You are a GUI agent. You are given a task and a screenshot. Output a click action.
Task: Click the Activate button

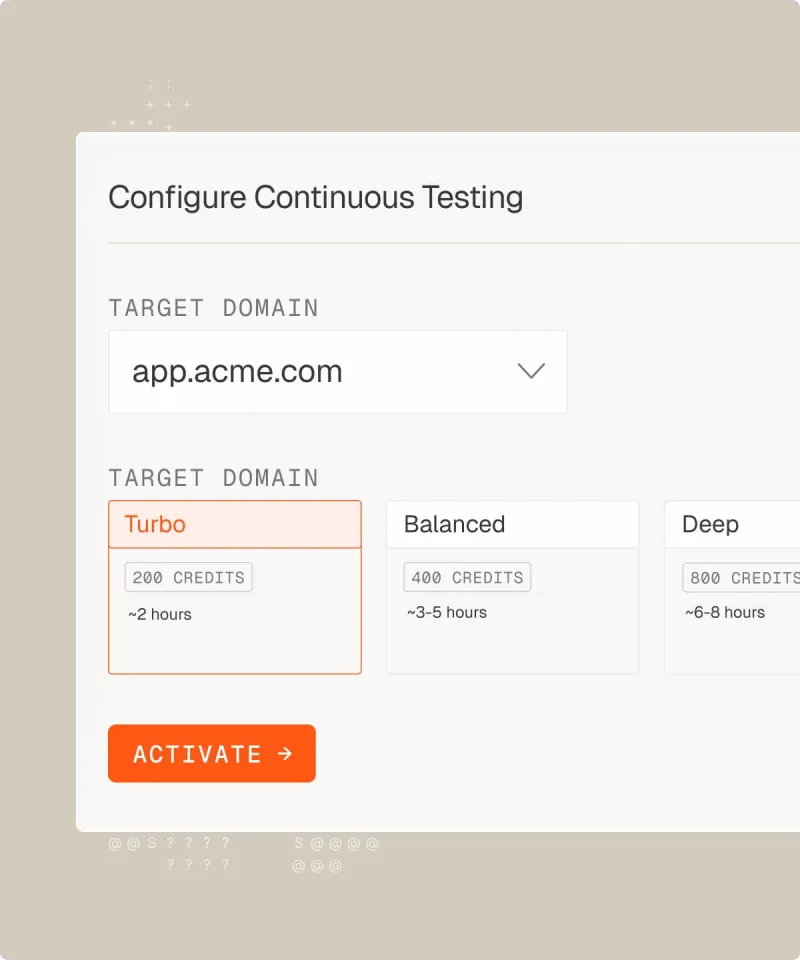tap(212, 753)
